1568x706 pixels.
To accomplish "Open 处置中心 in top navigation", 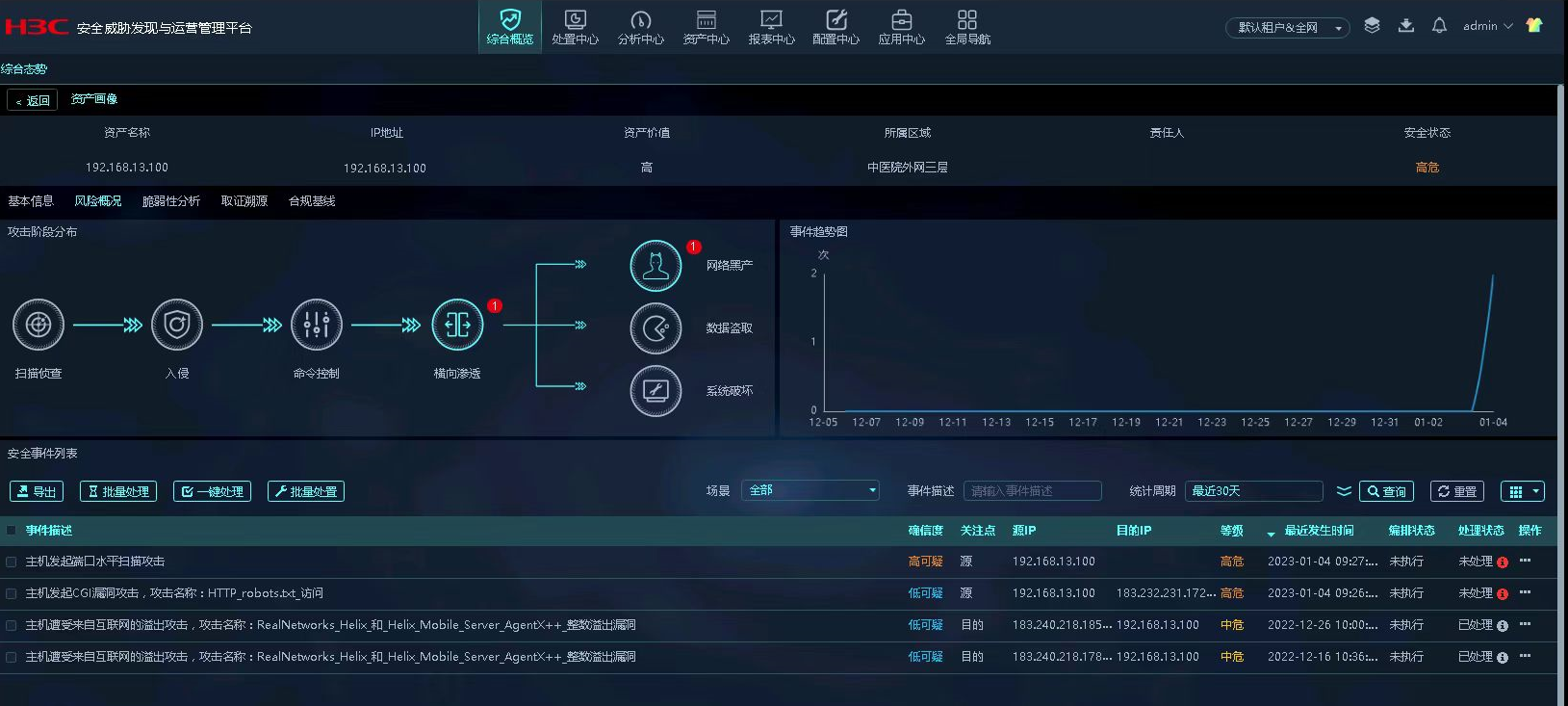I will click(x=576, y=27).
